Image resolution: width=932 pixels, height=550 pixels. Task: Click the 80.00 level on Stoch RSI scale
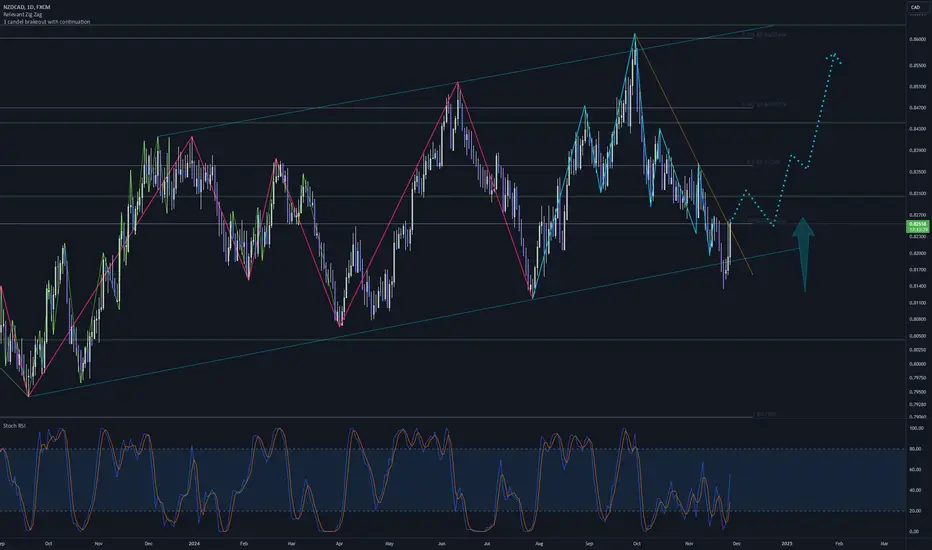click(x=915, y=449)
